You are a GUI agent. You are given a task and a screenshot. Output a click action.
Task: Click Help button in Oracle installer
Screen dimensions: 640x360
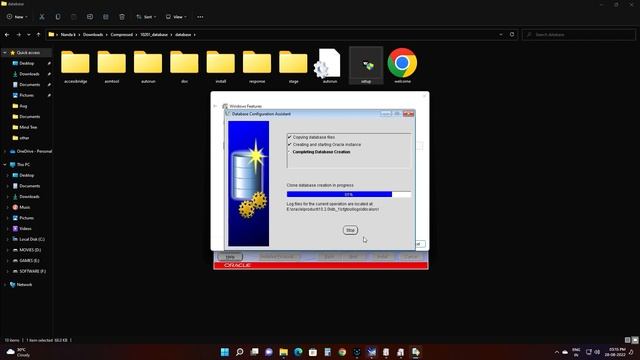230,257
